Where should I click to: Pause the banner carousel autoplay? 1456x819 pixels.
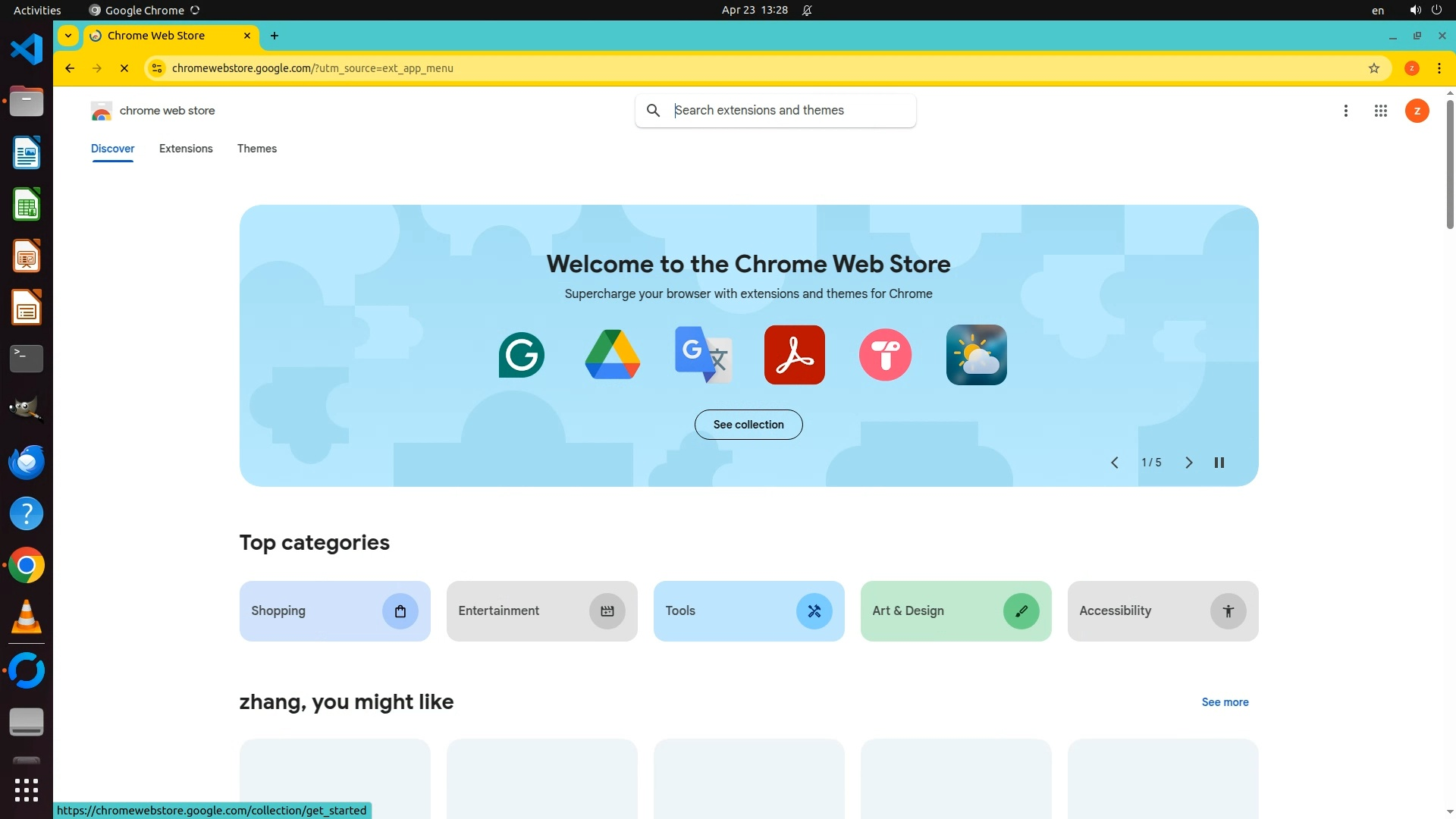pos(1219,463)
